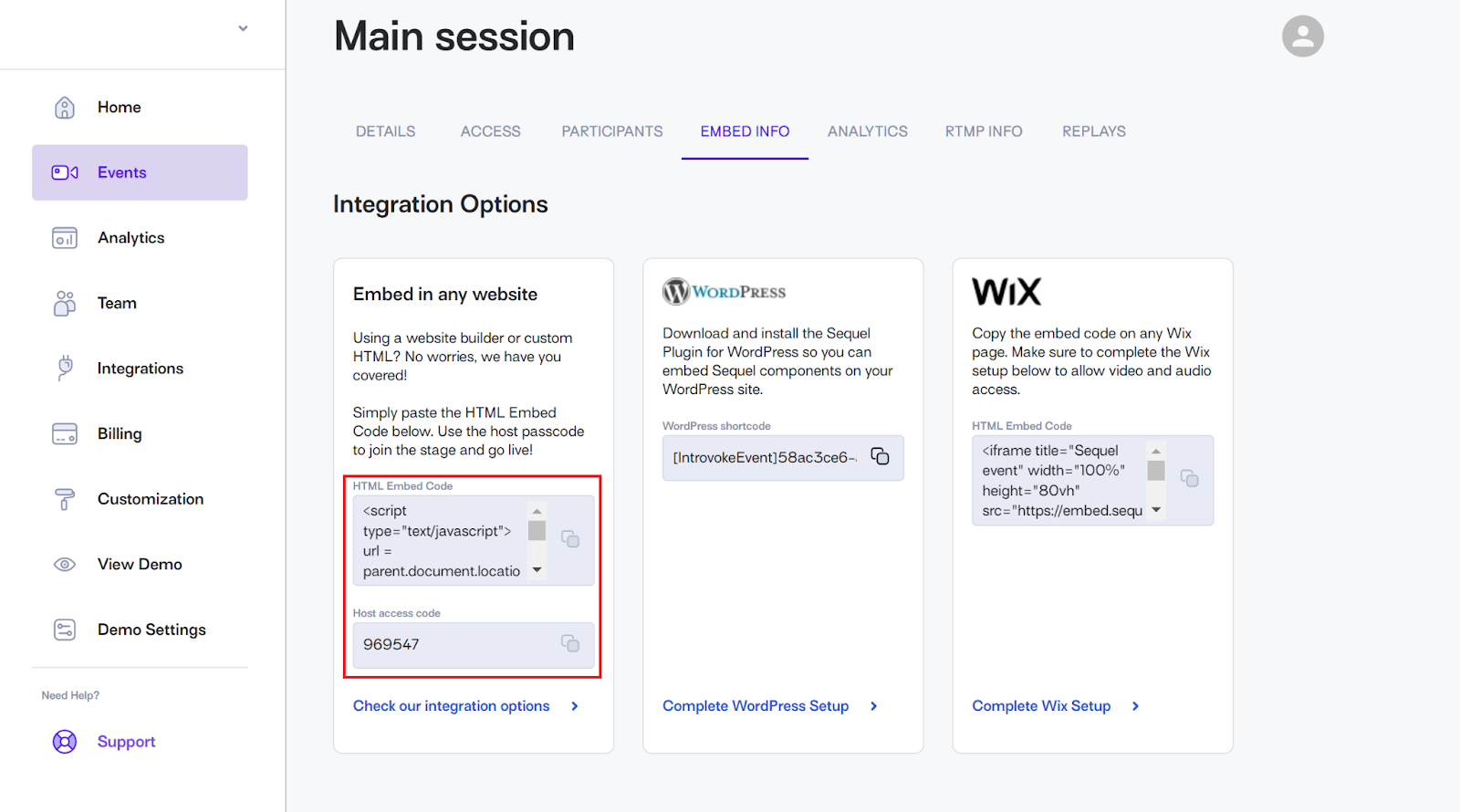The image size is (1460, 812).
Task: Click down arrow in Wix embed code box
Action: click(x=1156, y=510)
